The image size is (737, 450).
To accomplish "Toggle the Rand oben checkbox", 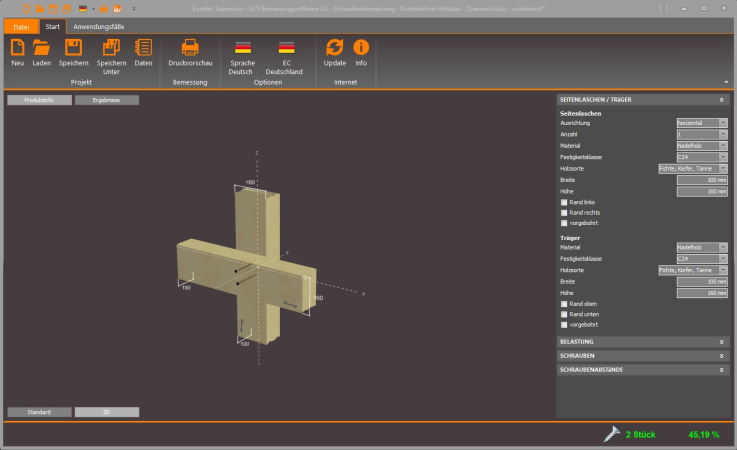I will coord(565,304).
